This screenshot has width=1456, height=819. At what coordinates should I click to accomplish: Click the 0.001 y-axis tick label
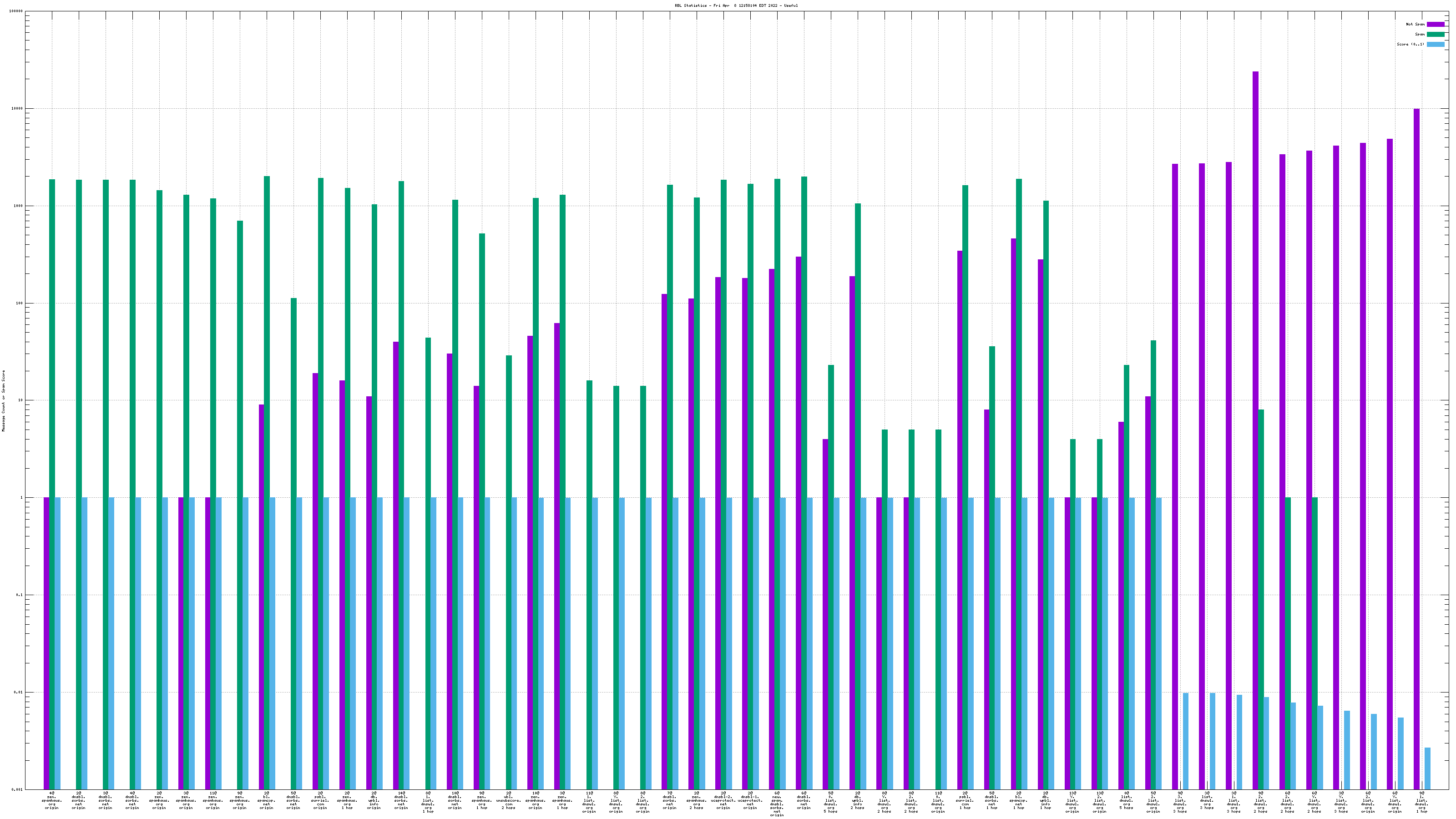click(18, 789)
